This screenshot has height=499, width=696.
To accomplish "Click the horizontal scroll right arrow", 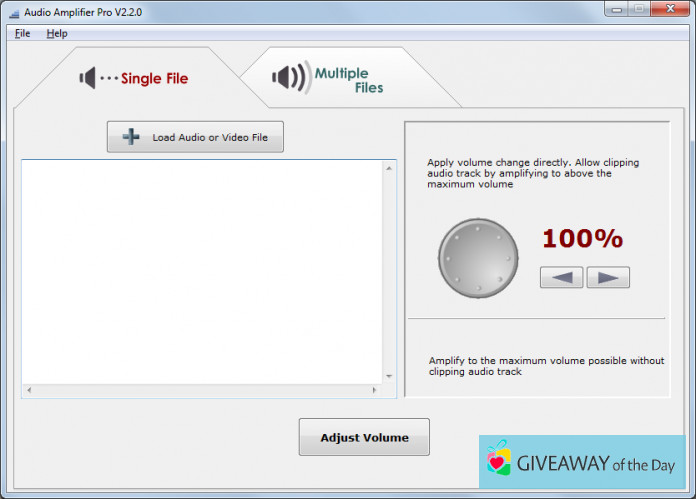I will pyautogui.click(x=377, y=389).
